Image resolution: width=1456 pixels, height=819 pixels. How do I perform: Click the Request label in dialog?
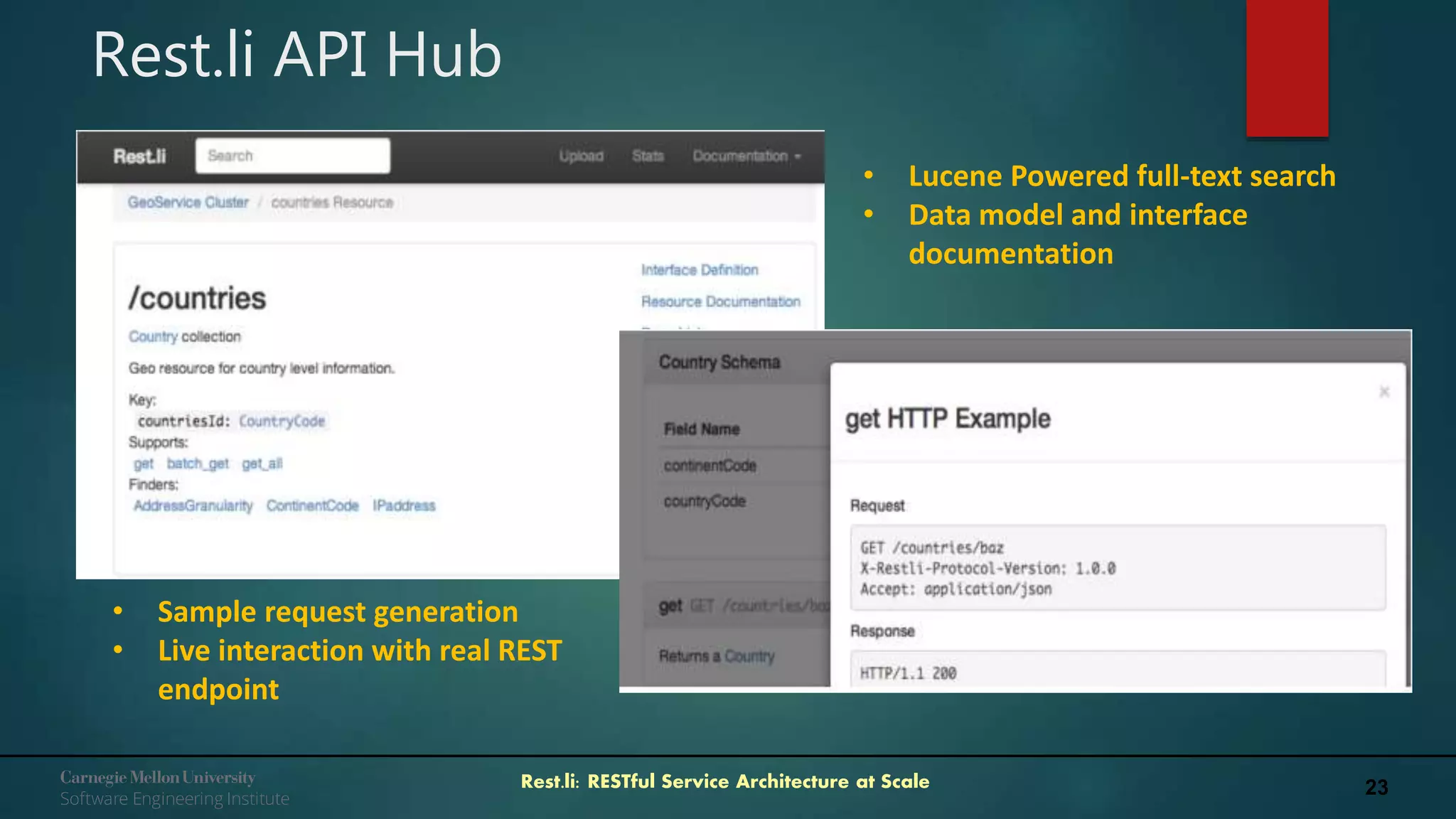[x=877, y=505]
